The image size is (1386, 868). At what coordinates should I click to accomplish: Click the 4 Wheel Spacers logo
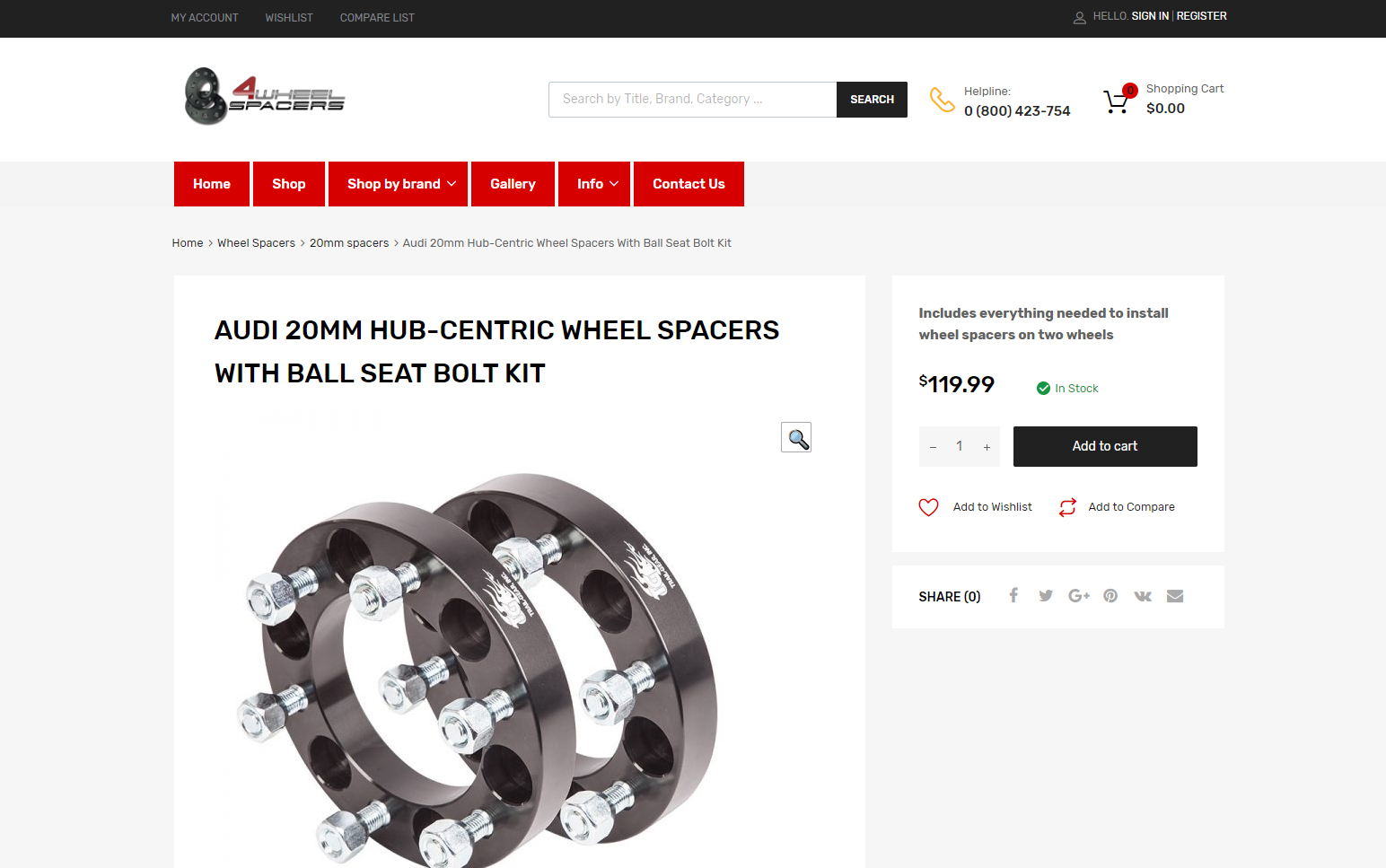coord(264,96)
